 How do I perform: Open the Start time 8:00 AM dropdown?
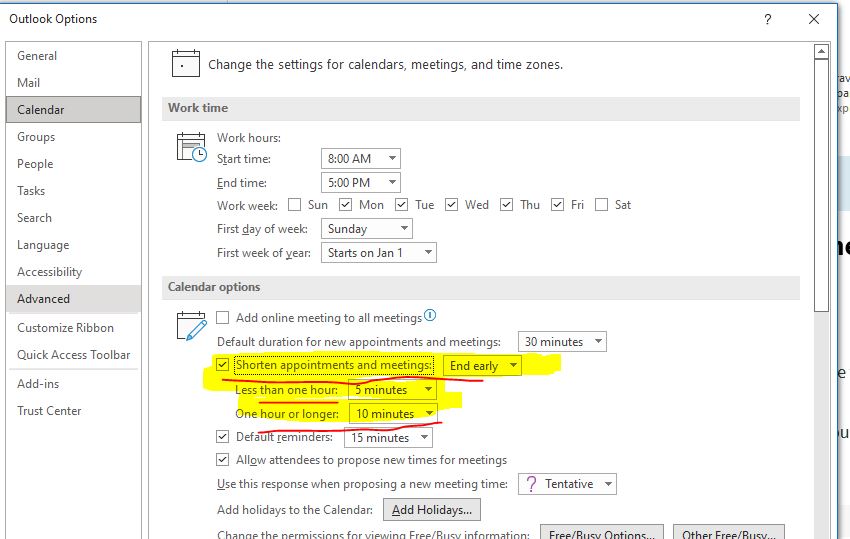point(360,158)
